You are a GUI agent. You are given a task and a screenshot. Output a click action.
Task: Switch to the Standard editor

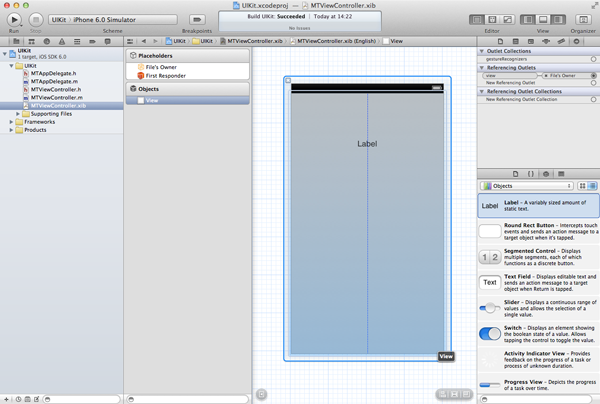[477, 20]
